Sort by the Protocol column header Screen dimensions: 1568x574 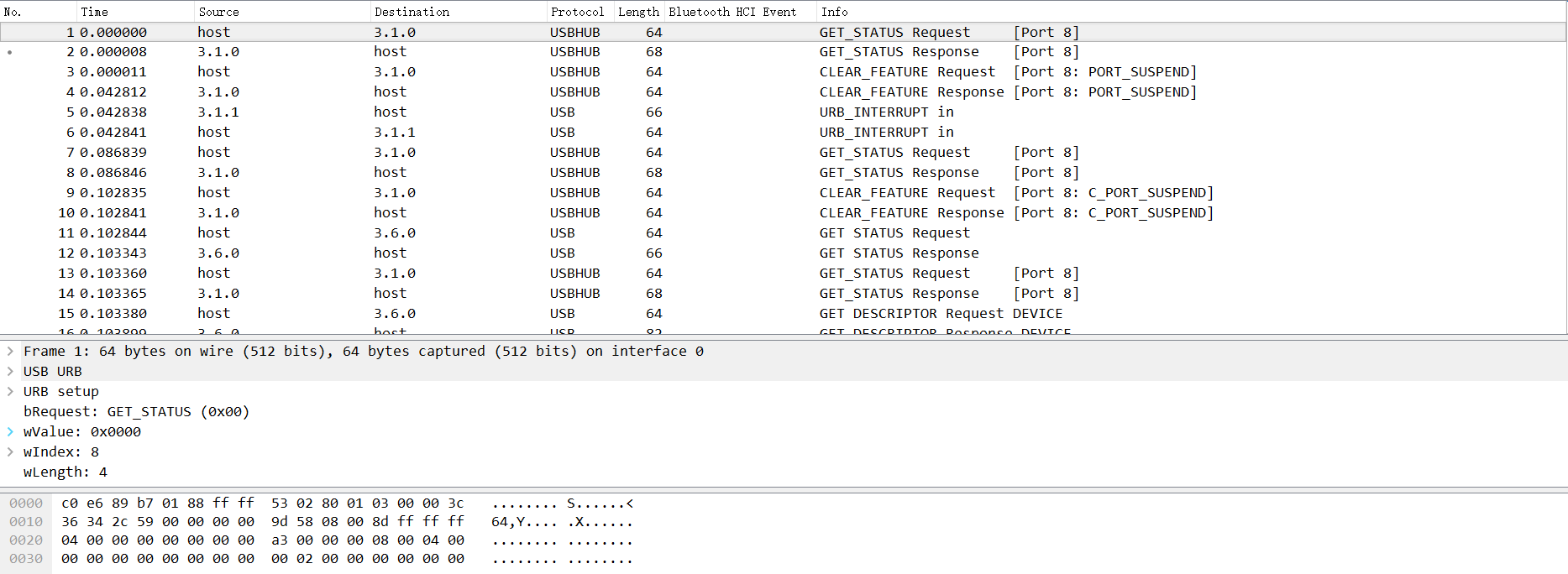point(577,12)
